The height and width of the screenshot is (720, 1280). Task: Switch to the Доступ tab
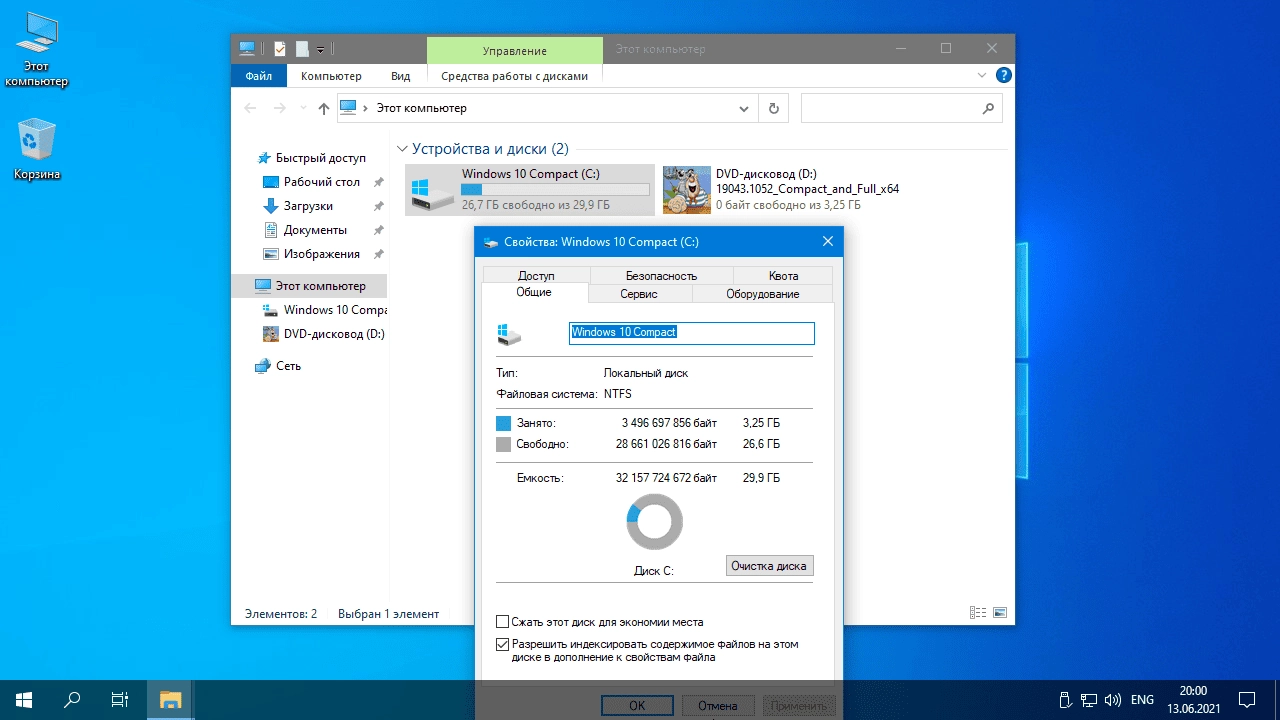(x=536, y=276)
